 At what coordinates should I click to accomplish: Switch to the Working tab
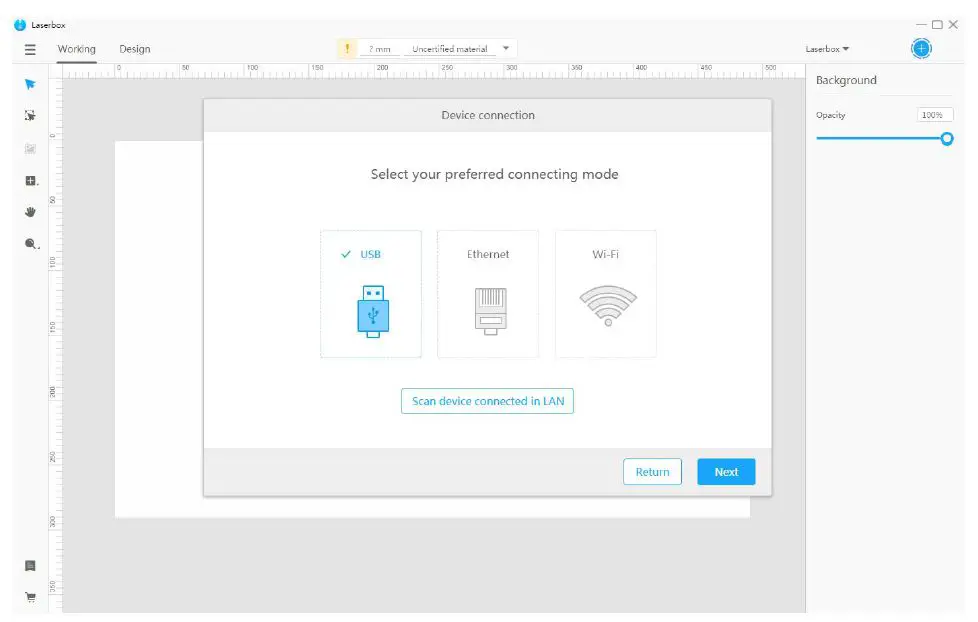[x=77, y=49]
